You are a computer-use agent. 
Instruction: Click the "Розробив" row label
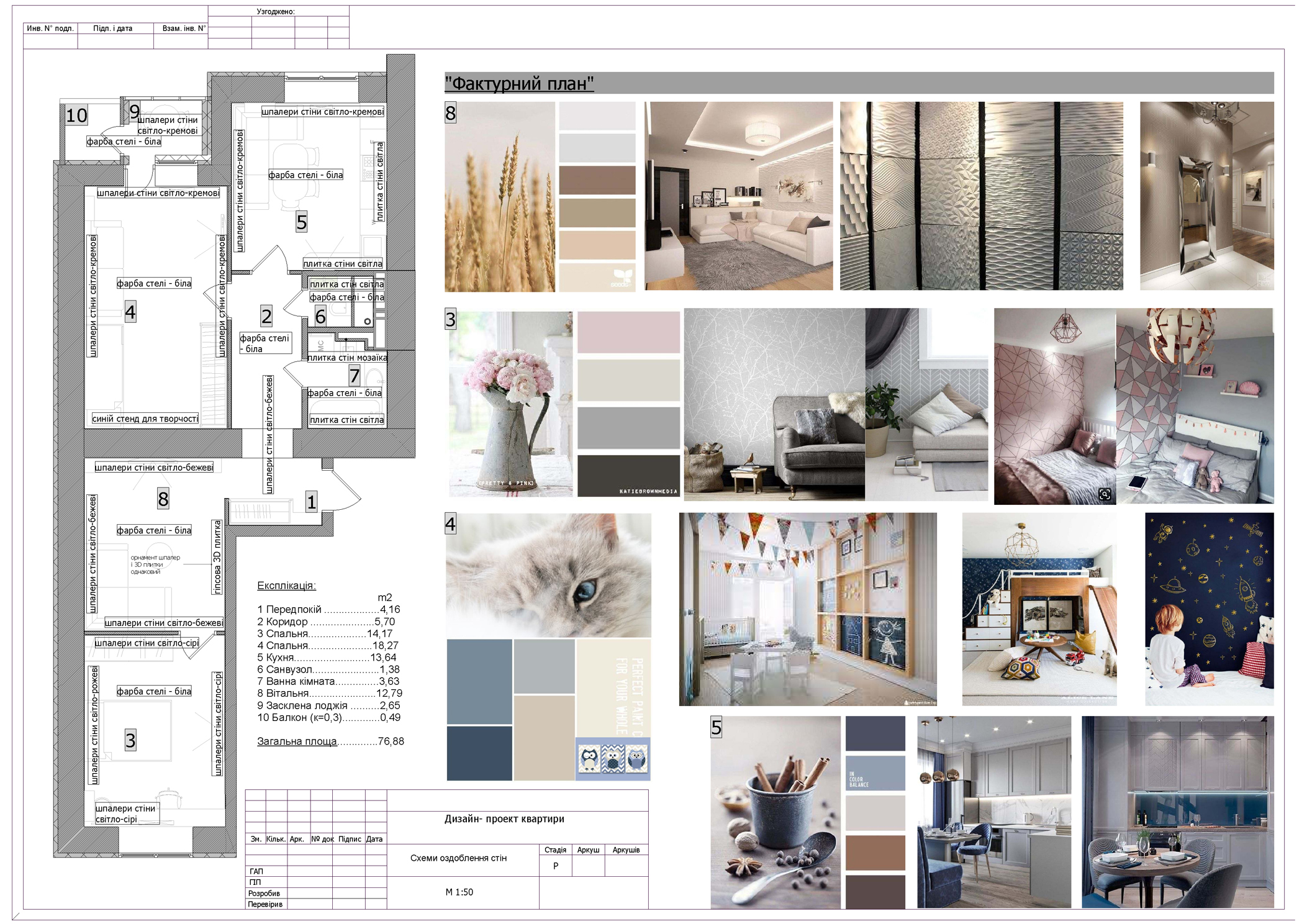coord(264,894)
